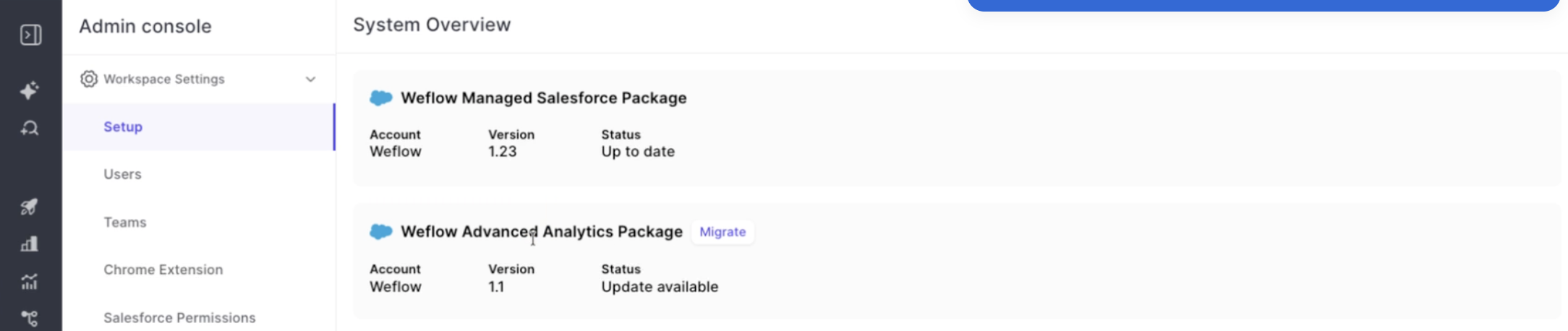Open the search chat icon in left rail
Image resolution: width=1568 pixels, height=331 pixels.
pyautogui.click(x=30, y=129)
